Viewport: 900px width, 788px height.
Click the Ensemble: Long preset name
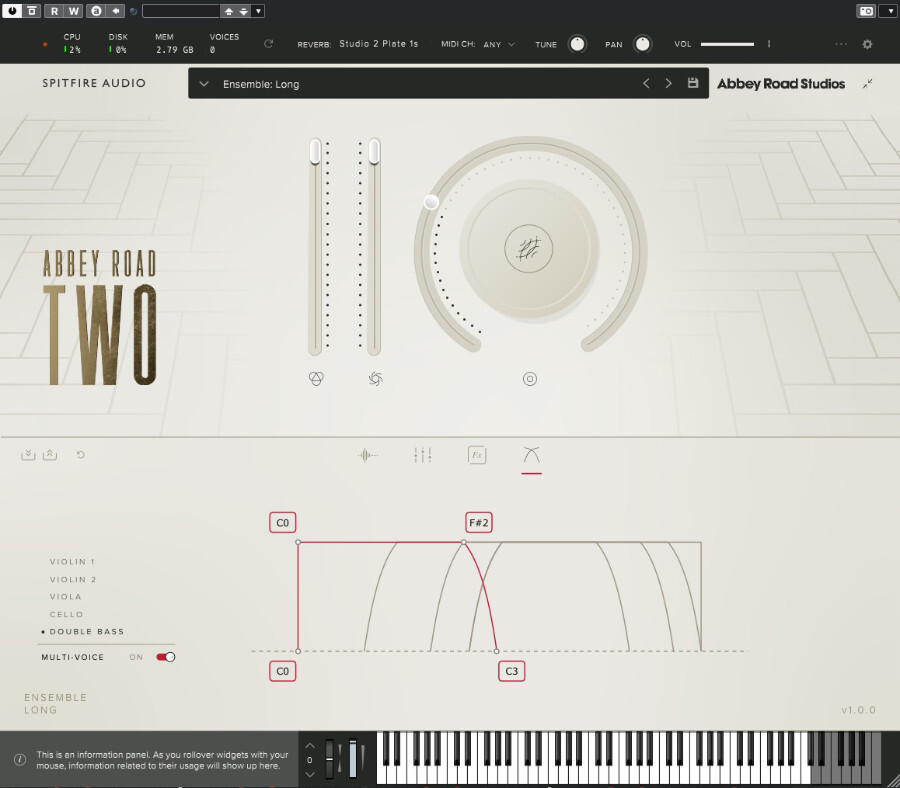pos(261,84)
